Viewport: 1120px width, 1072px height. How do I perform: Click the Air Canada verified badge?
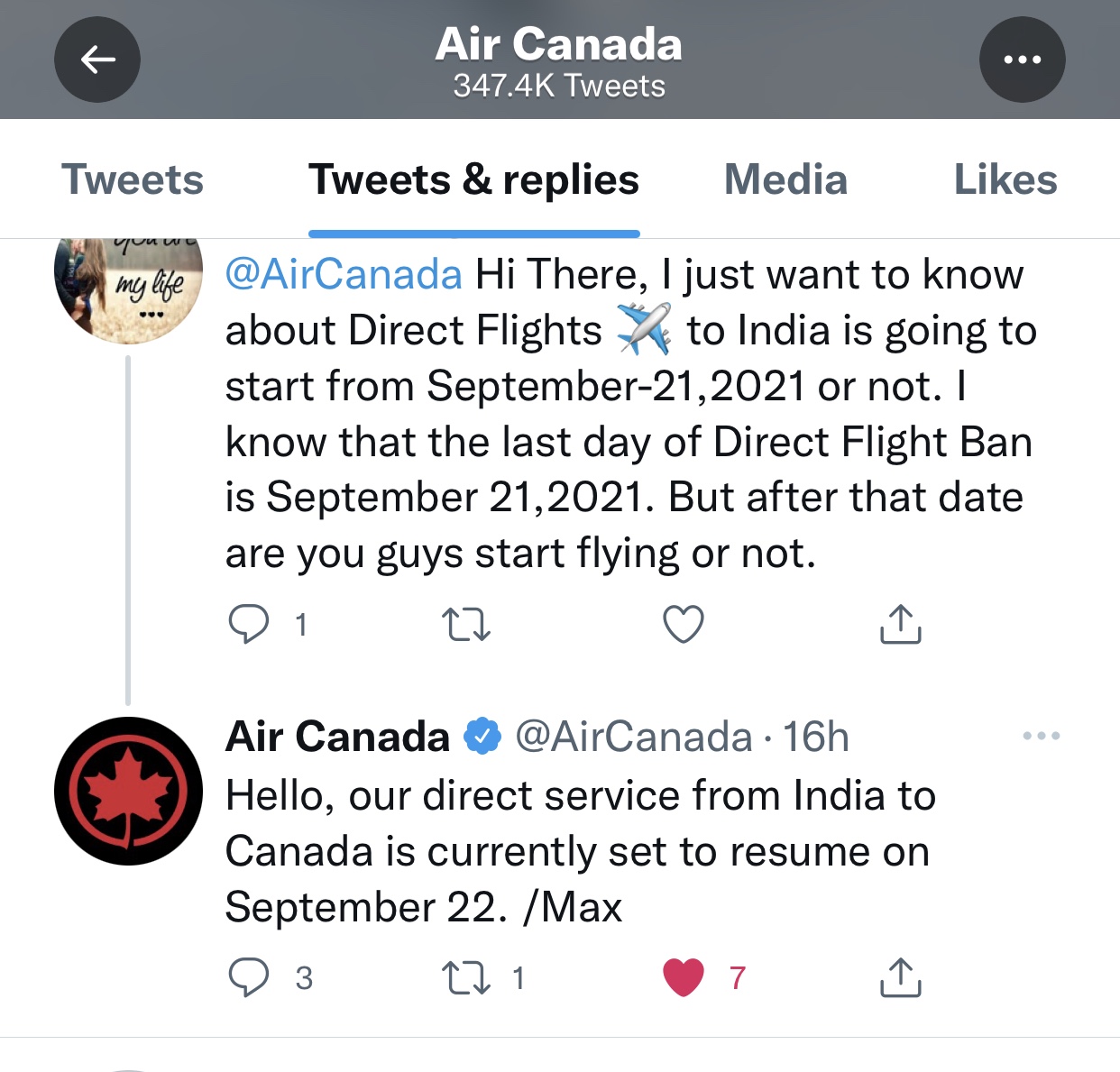click(482, 737)
